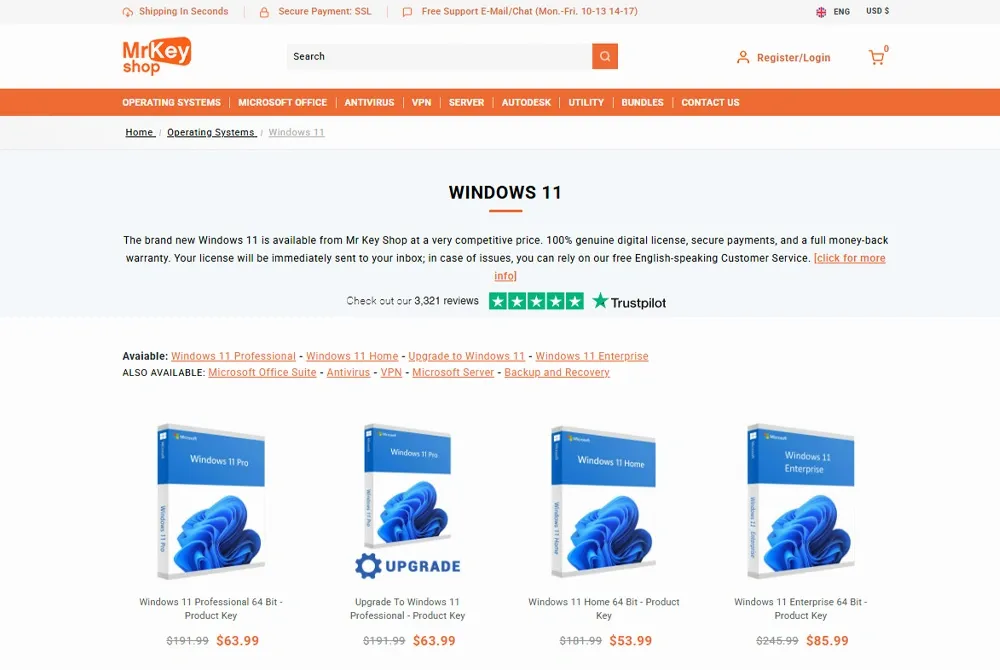Click the Home breadcrumb link
This screenshot has width=1000, height=670.
140,132
